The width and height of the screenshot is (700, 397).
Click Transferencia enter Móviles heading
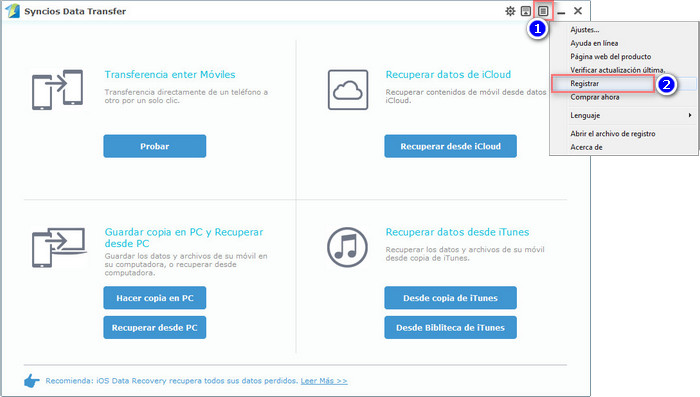(x=170, y=75)
